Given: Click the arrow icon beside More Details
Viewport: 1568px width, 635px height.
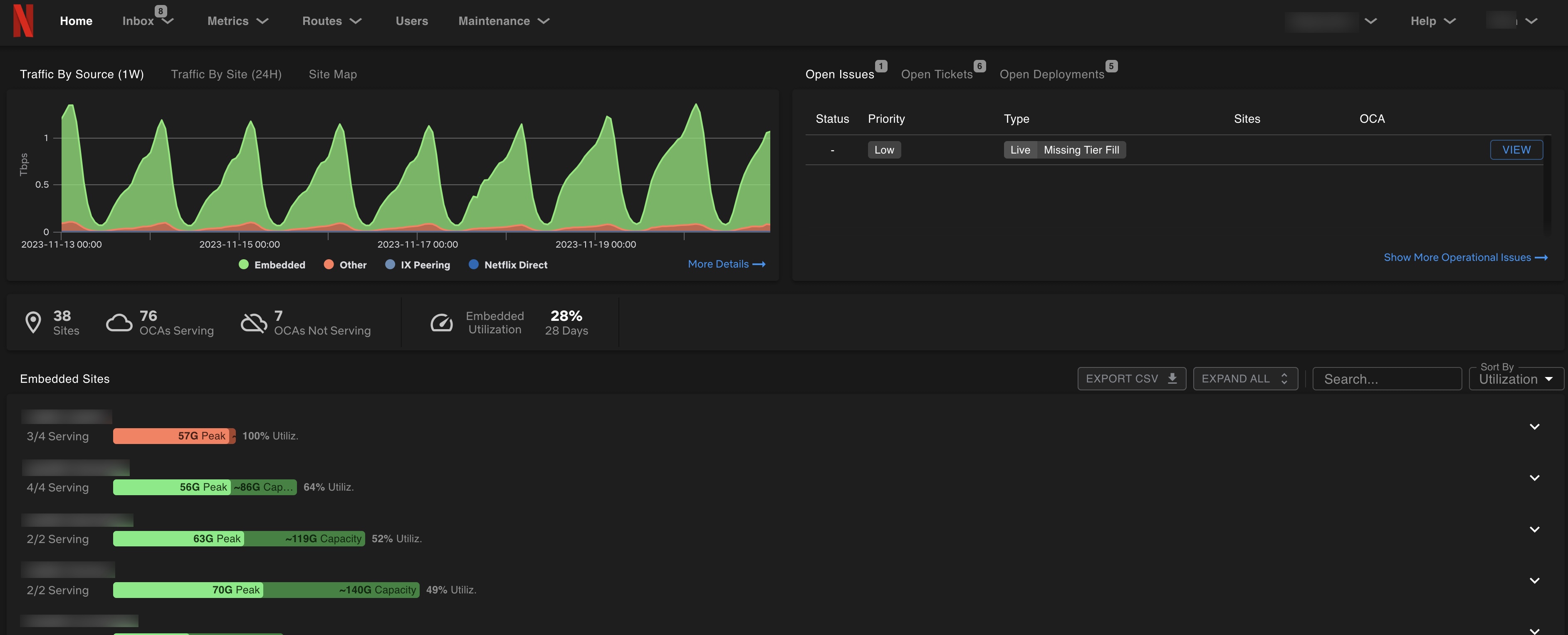Looking at the screenshot, I should [x=759, y=264].
